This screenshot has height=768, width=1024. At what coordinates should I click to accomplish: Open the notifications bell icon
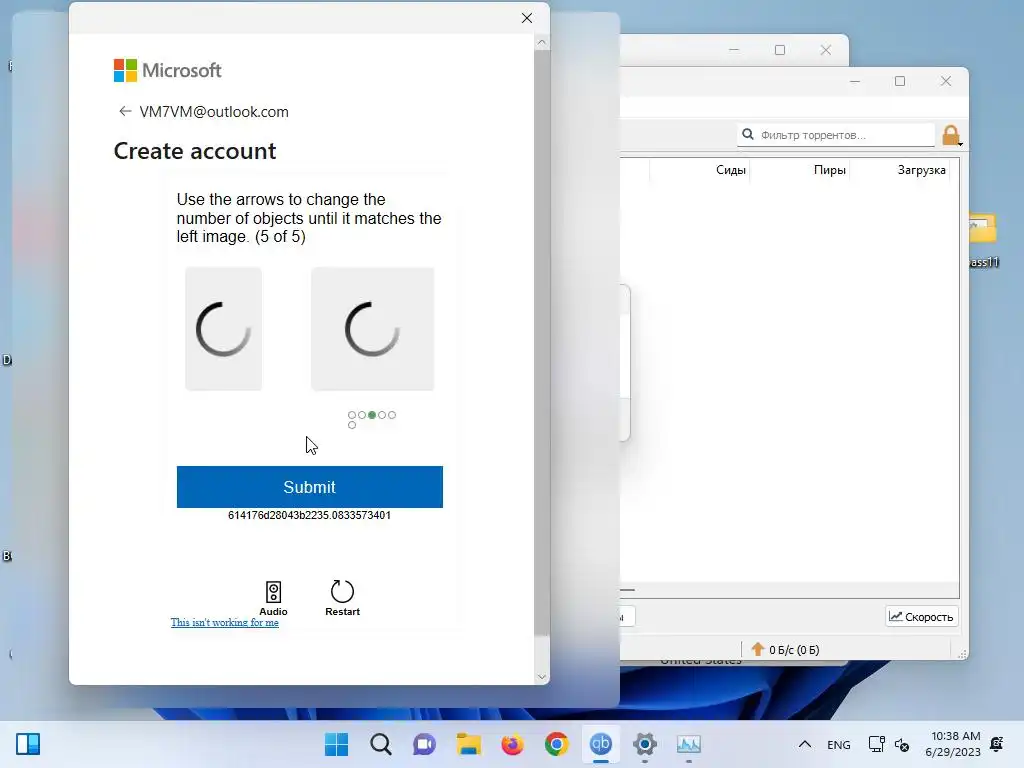point(997,744)
